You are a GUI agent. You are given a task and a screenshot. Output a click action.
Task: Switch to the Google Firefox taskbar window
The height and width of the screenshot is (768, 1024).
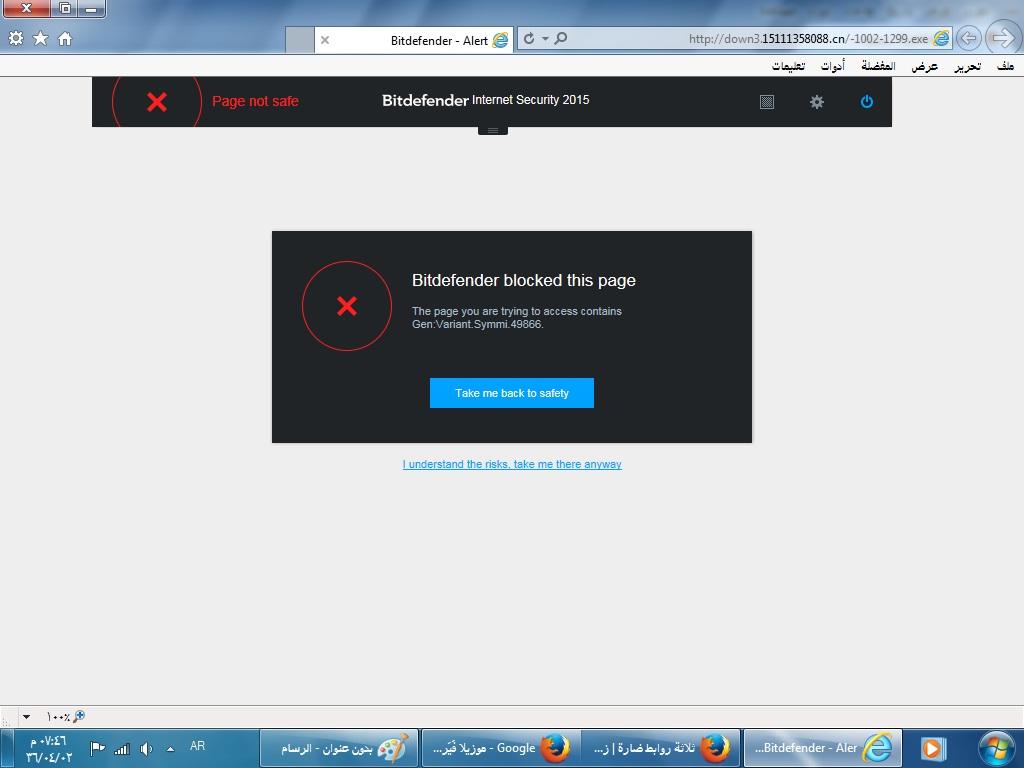coord(501,748)
